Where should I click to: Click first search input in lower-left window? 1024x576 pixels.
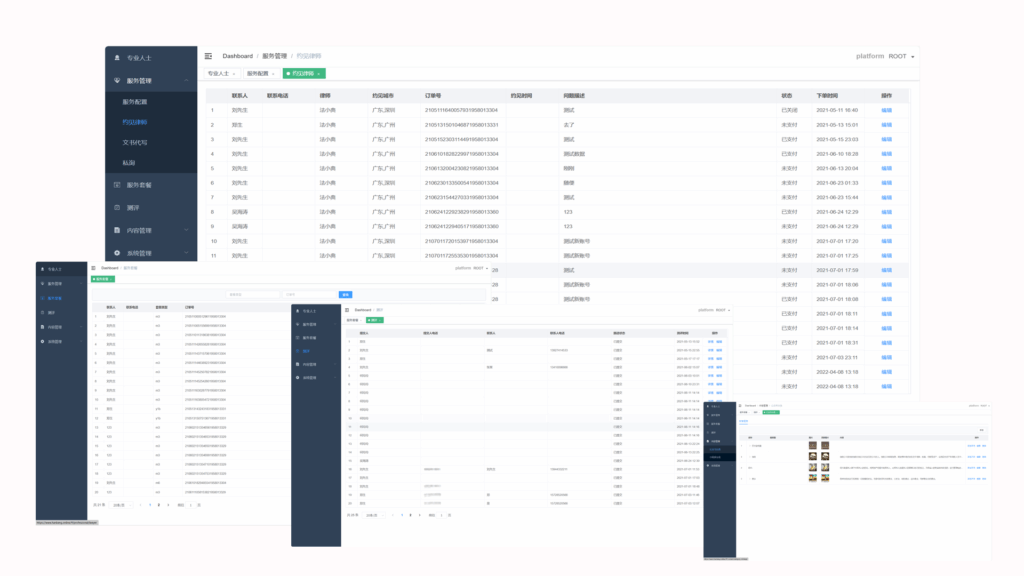(x=251, y=295)
